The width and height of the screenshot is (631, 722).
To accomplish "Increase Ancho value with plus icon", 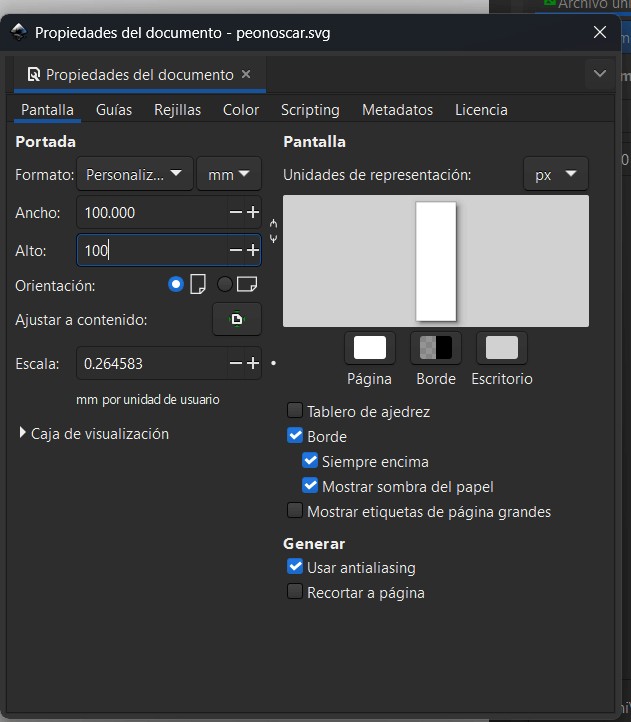I will [x=253, y=213].
